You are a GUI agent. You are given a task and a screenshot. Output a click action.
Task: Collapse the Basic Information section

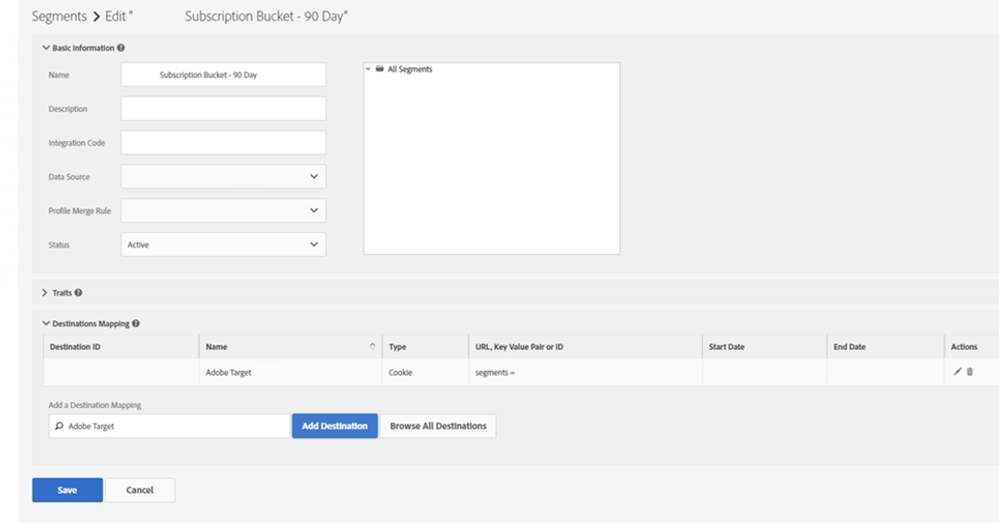45,48
